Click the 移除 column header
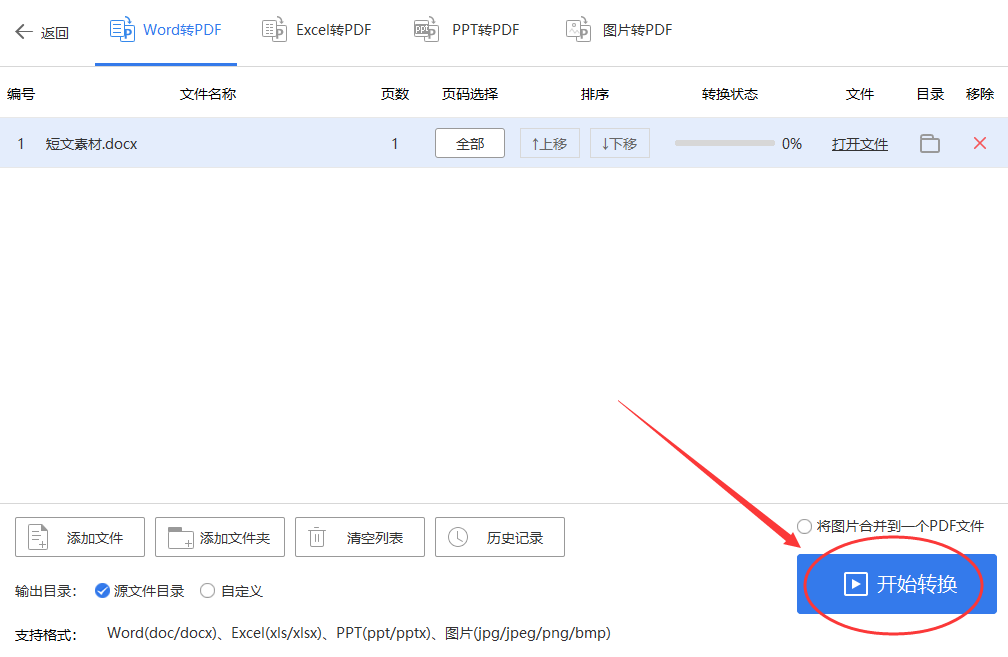The height and width of the screenshot is (657, 1008). 980,94
